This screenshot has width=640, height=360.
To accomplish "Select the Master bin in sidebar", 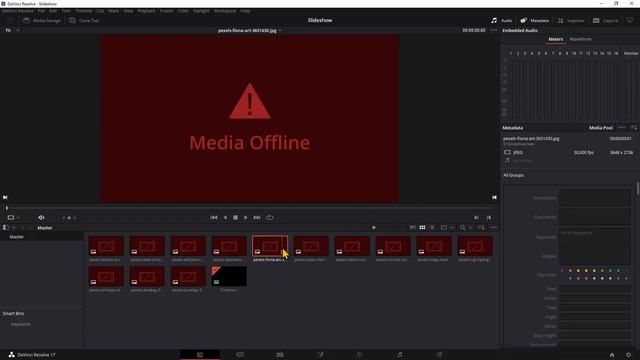I will tap(17, 237).
